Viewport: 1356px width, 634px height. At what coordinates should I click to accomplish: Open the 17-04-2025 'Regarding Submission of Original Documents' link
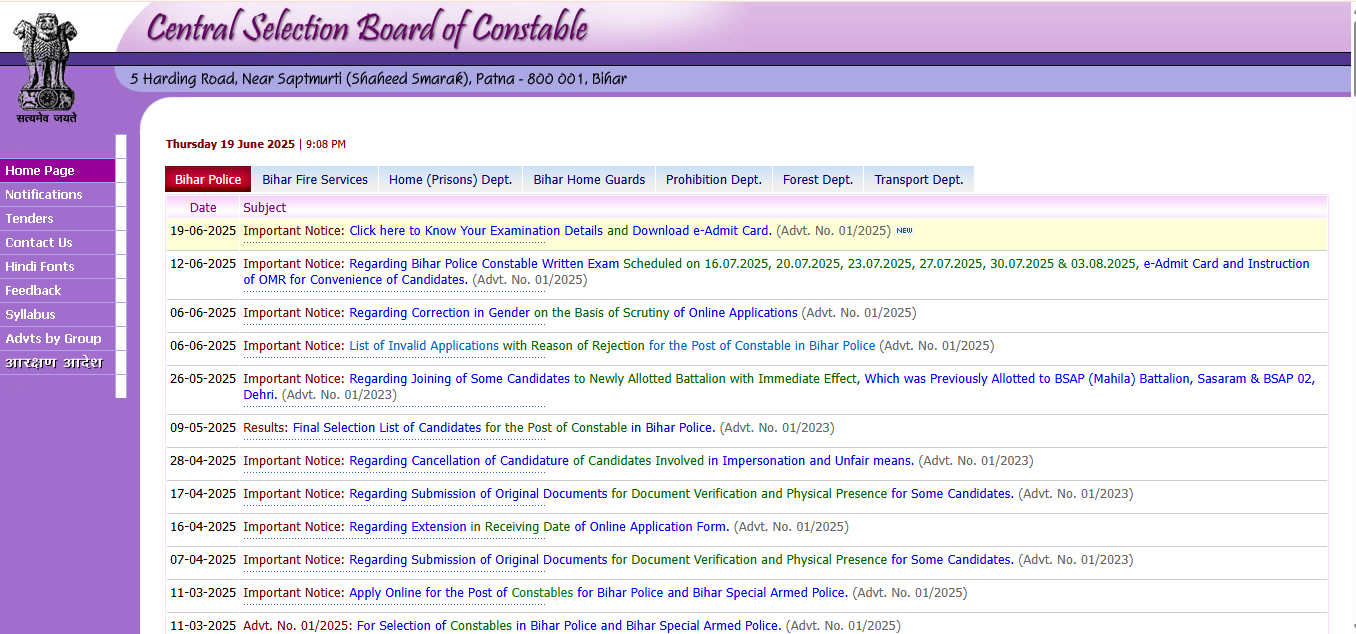click(x=478, y=494)
